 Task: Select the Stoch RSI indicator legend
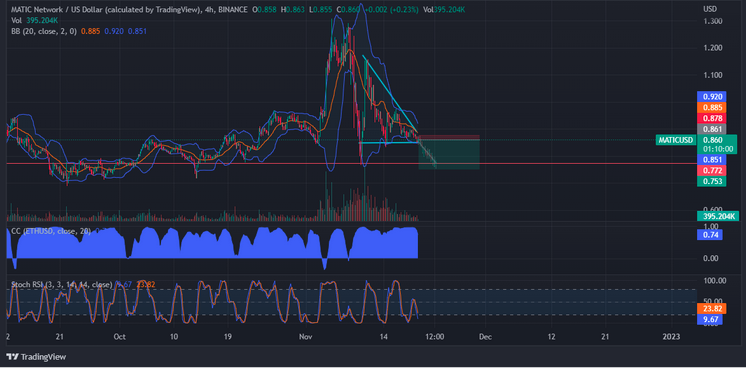(x=61, y=284)
